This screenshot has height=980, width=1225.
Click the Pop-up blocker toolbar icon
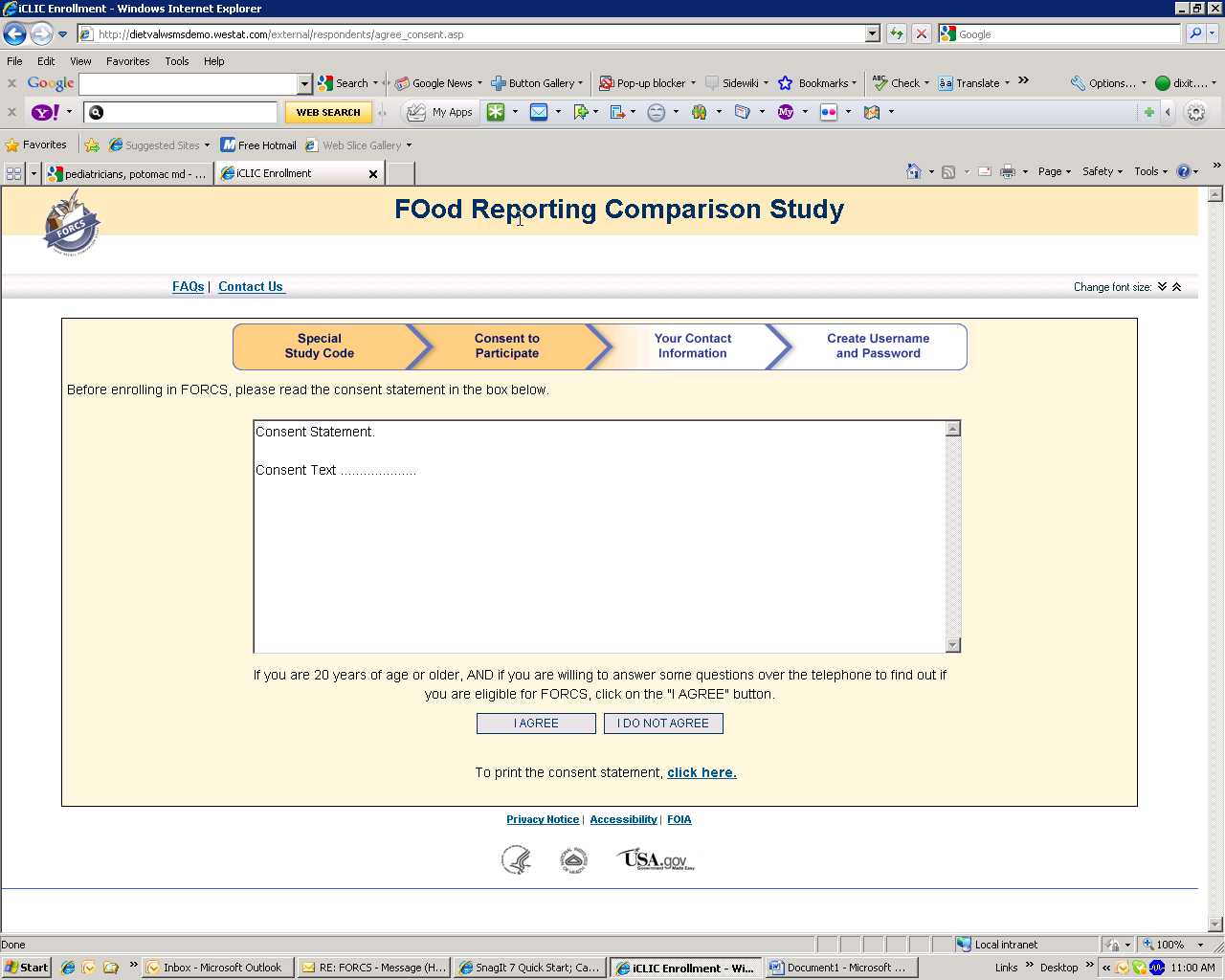click(607, 83)
